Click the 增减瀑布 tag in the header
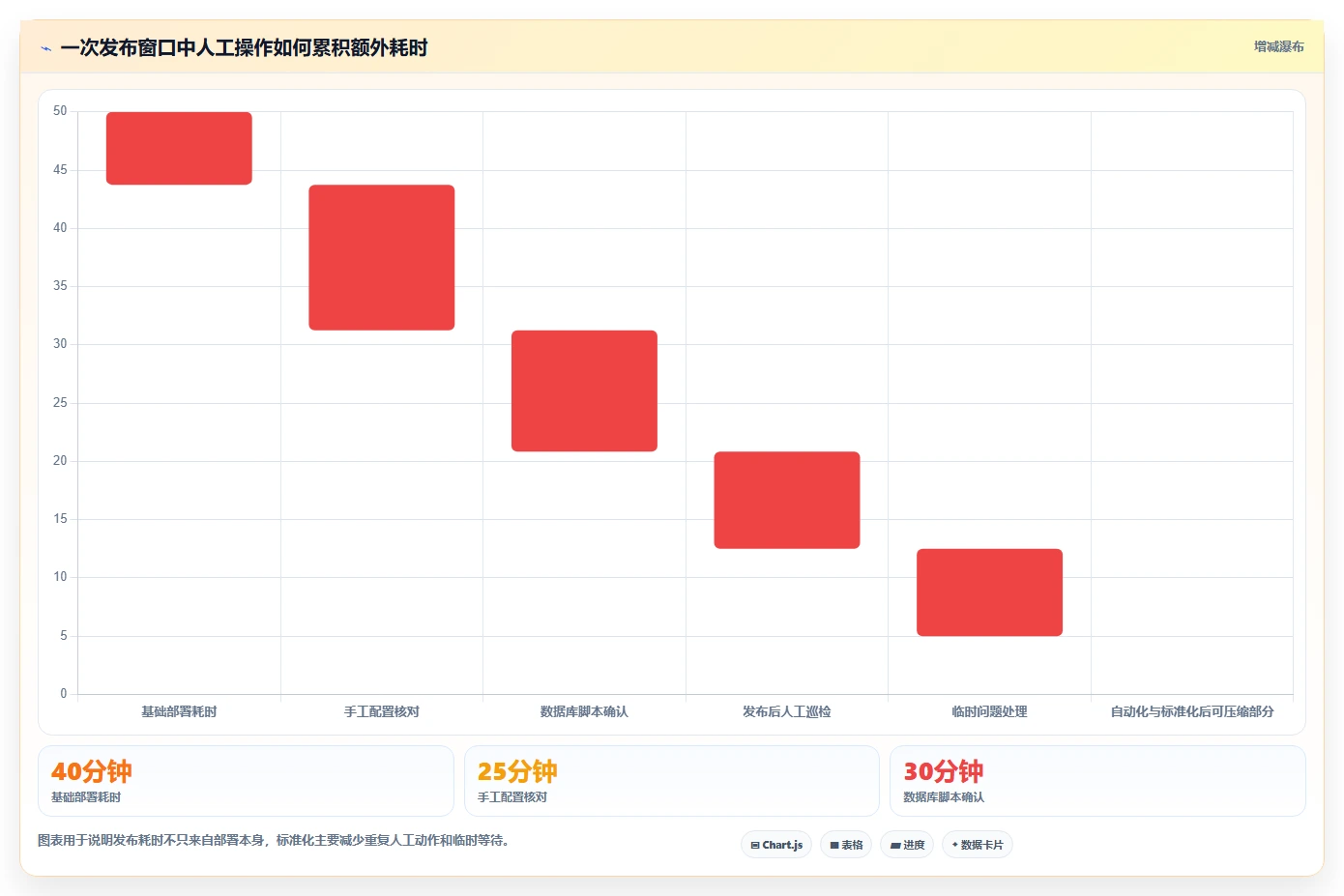1344x896 pixels. click(x=1278, y=46)
